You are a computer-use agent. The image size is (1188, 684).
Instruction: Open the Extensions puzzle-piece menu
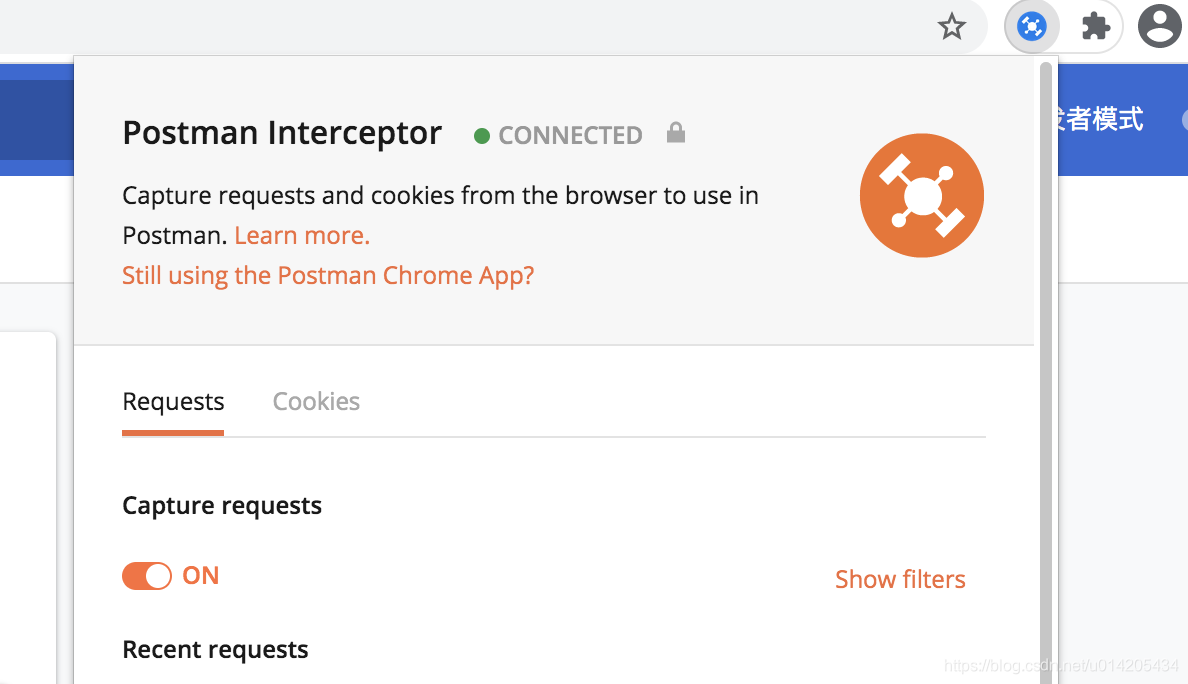[x=1096, y=27]
